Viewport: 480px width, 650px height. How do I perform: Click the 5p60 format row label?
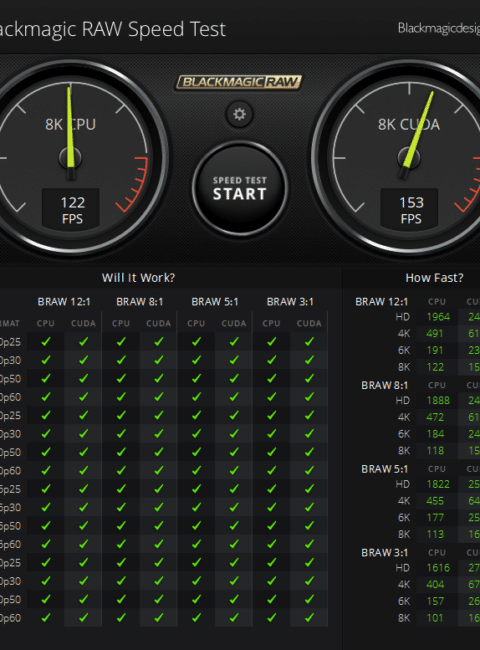tap(10, 544)
